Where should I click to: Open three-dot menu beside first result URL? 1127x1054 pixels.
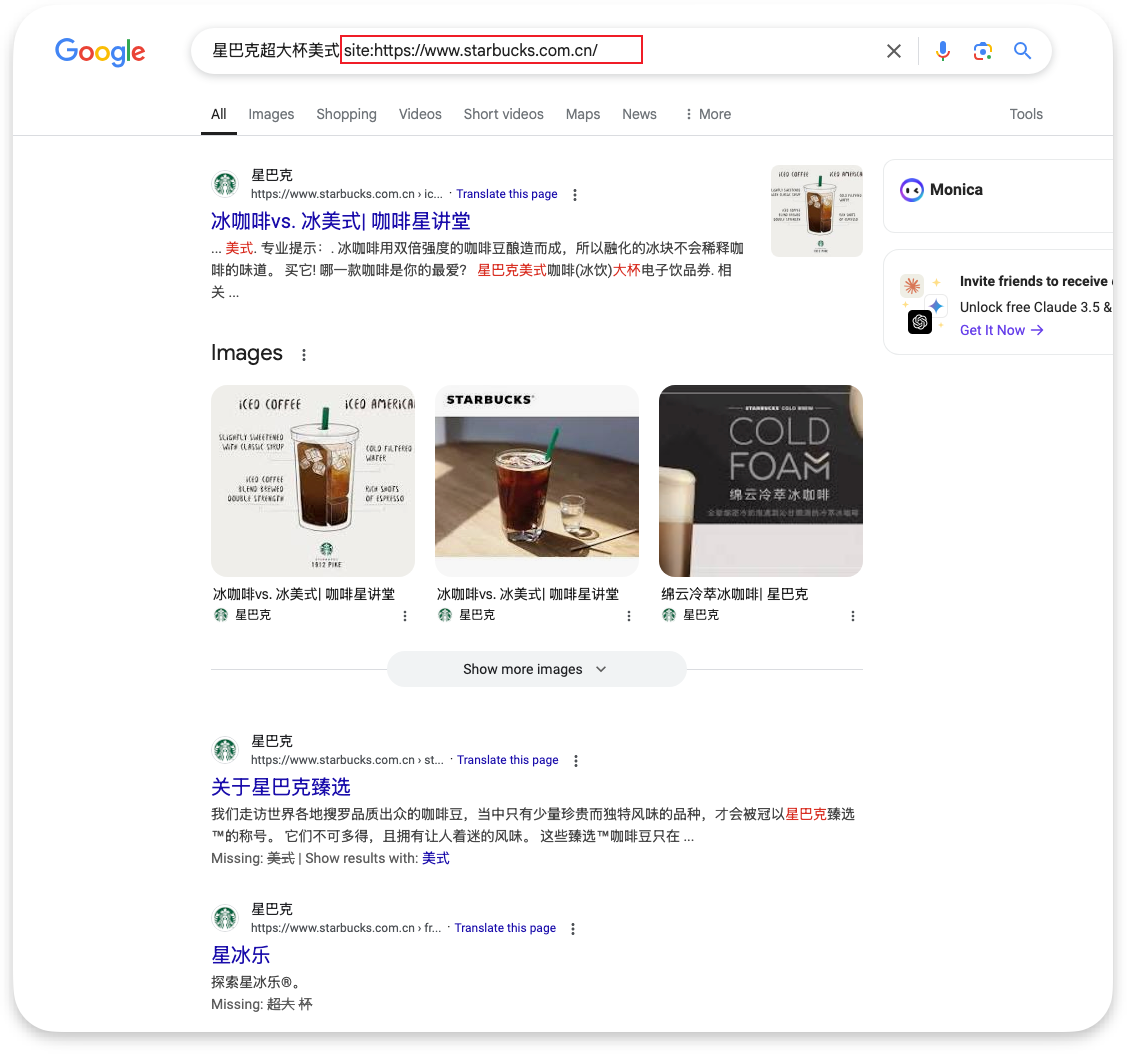coord(575,195)
